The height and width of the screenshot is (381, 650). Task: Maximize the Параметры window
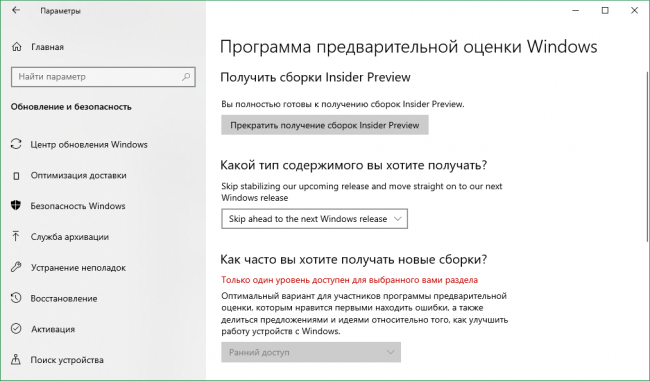[605, 11]
